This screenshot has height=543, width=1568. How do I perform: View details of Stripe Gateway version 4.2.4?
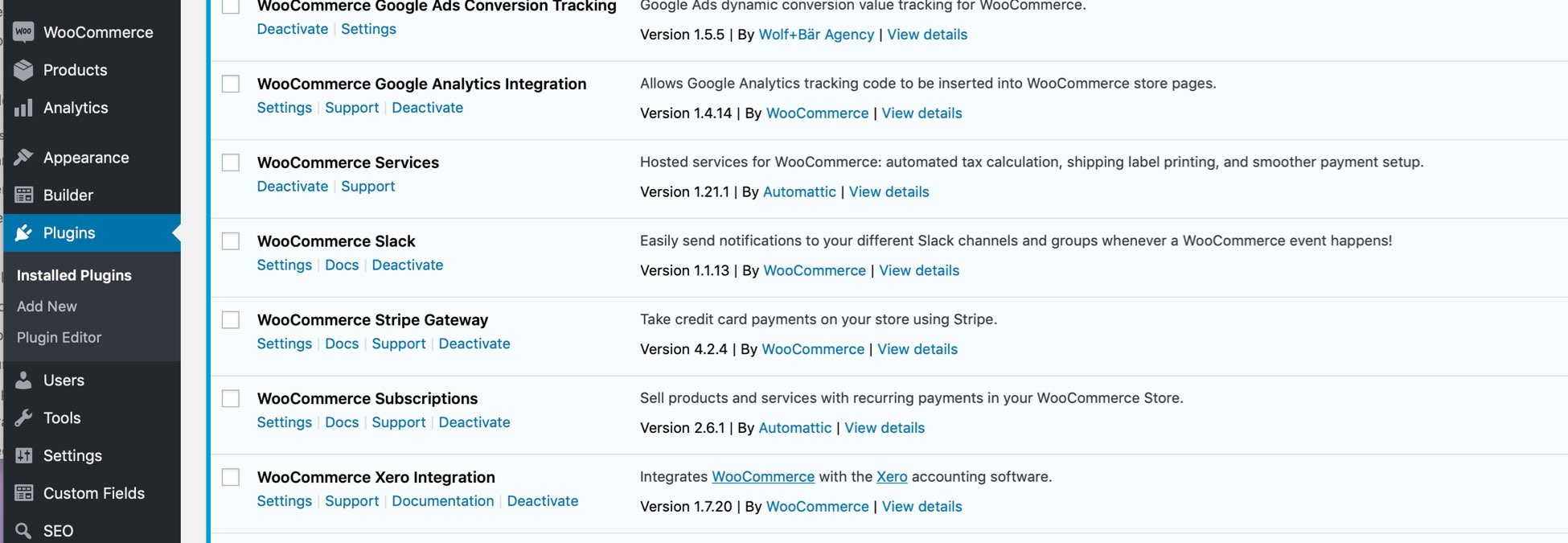point(917,350)
